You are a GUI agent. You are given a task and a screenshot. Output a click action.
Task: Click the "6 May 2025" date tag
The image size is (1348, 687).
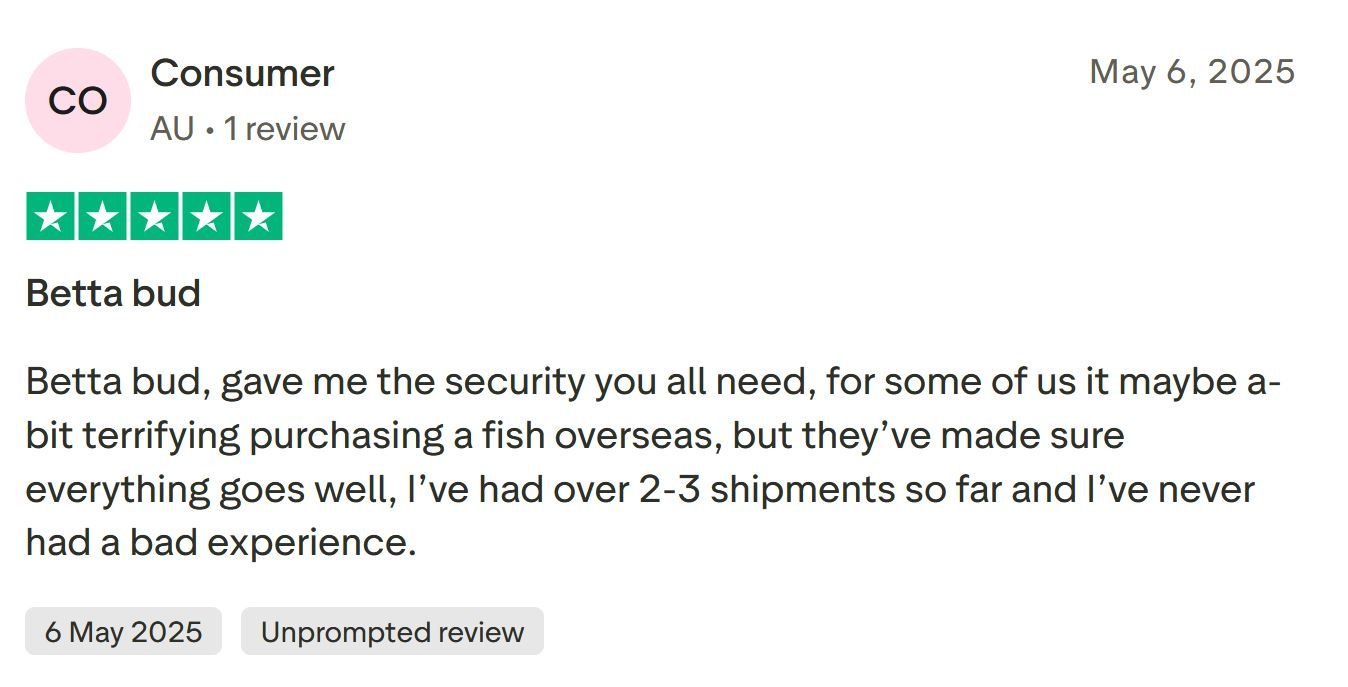coord(123,632)
